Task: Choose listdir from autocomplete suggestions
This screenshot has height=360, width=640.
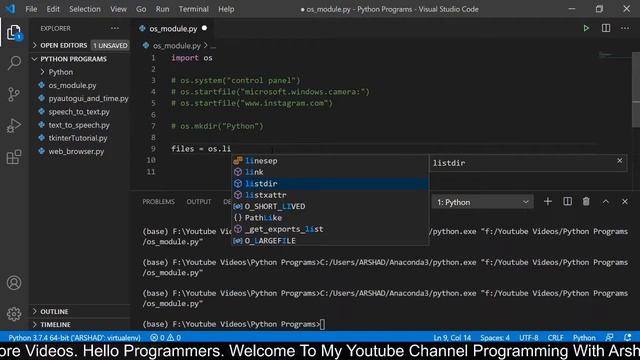Action: click(x=330, y=184)
